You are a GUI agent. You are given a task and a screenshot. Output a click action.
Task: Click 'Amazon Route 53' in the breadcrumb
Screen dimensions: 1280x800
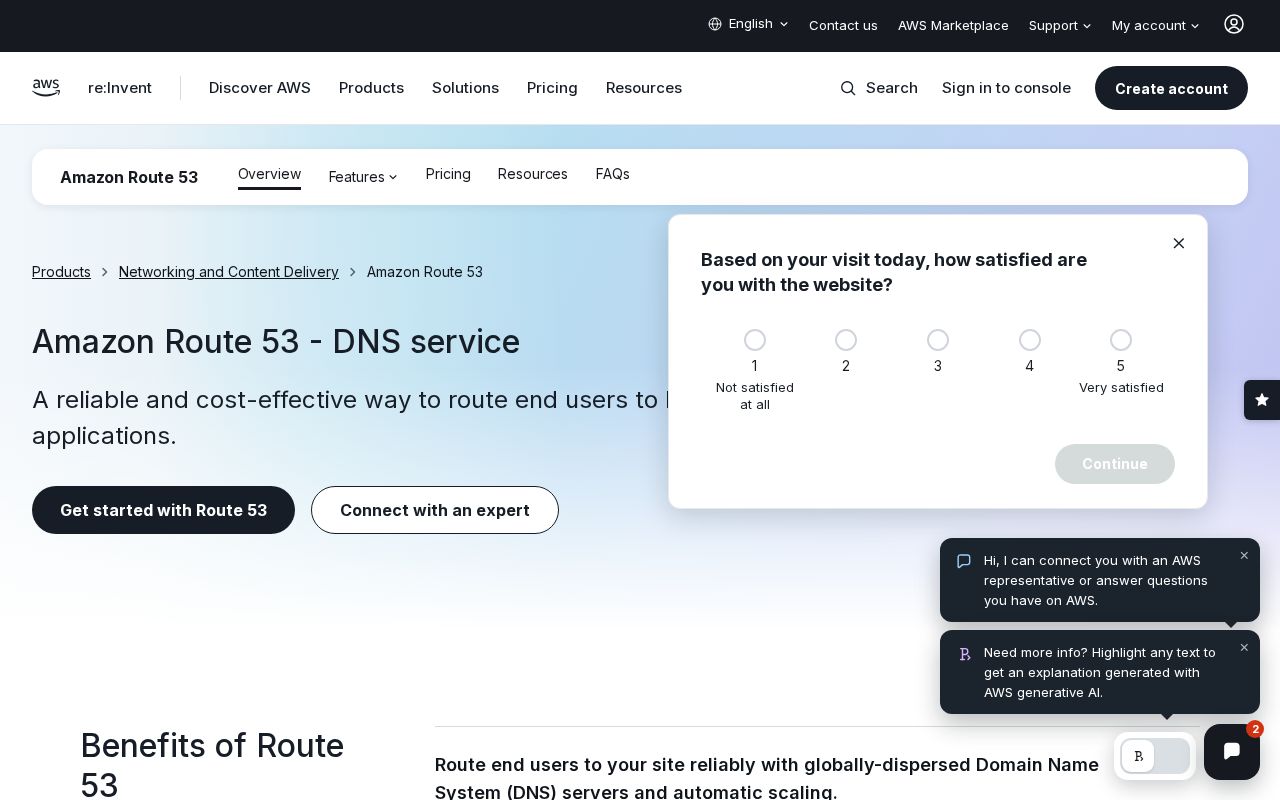click(425, 272)
